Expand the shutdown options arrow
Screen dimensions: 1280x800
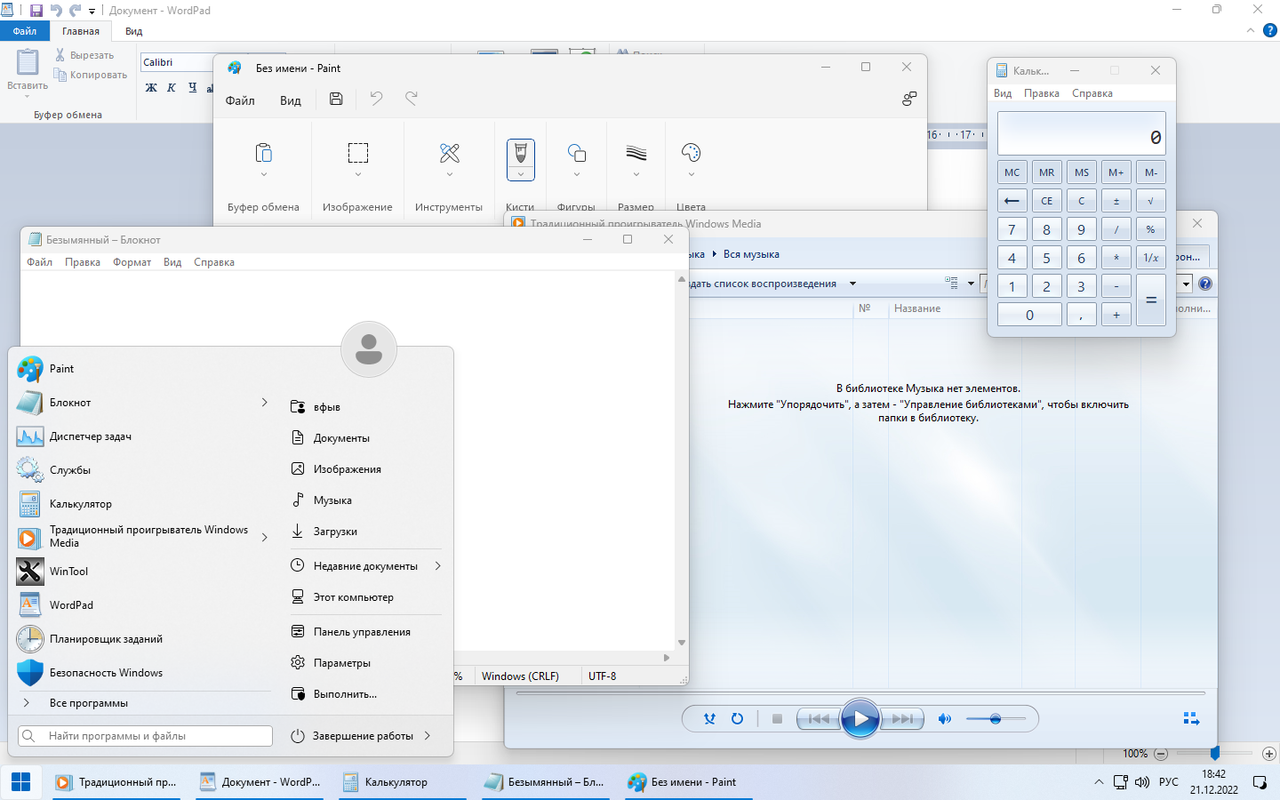coord(427,736)
